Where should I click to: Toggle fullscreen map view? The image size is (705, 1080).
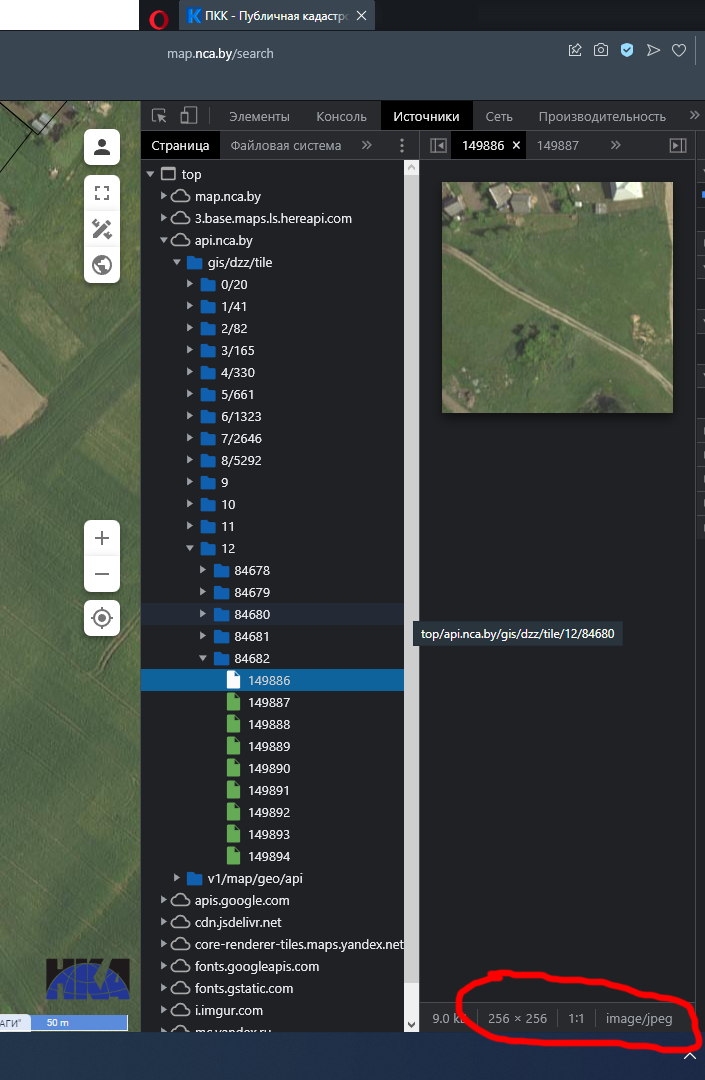101,192
